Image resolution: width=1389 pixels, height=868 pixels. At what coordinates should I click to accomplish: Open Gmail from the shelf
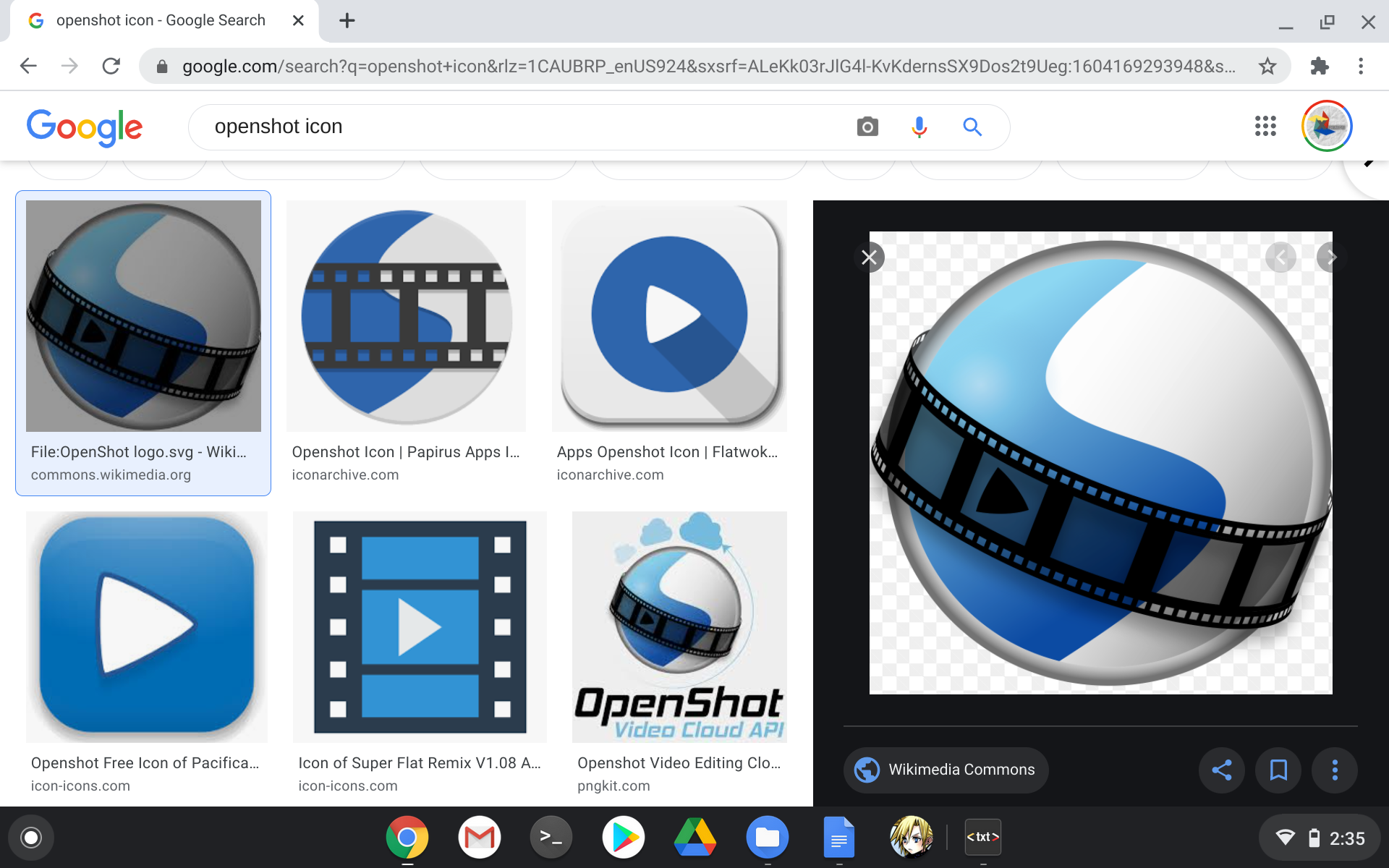point(480,838)
